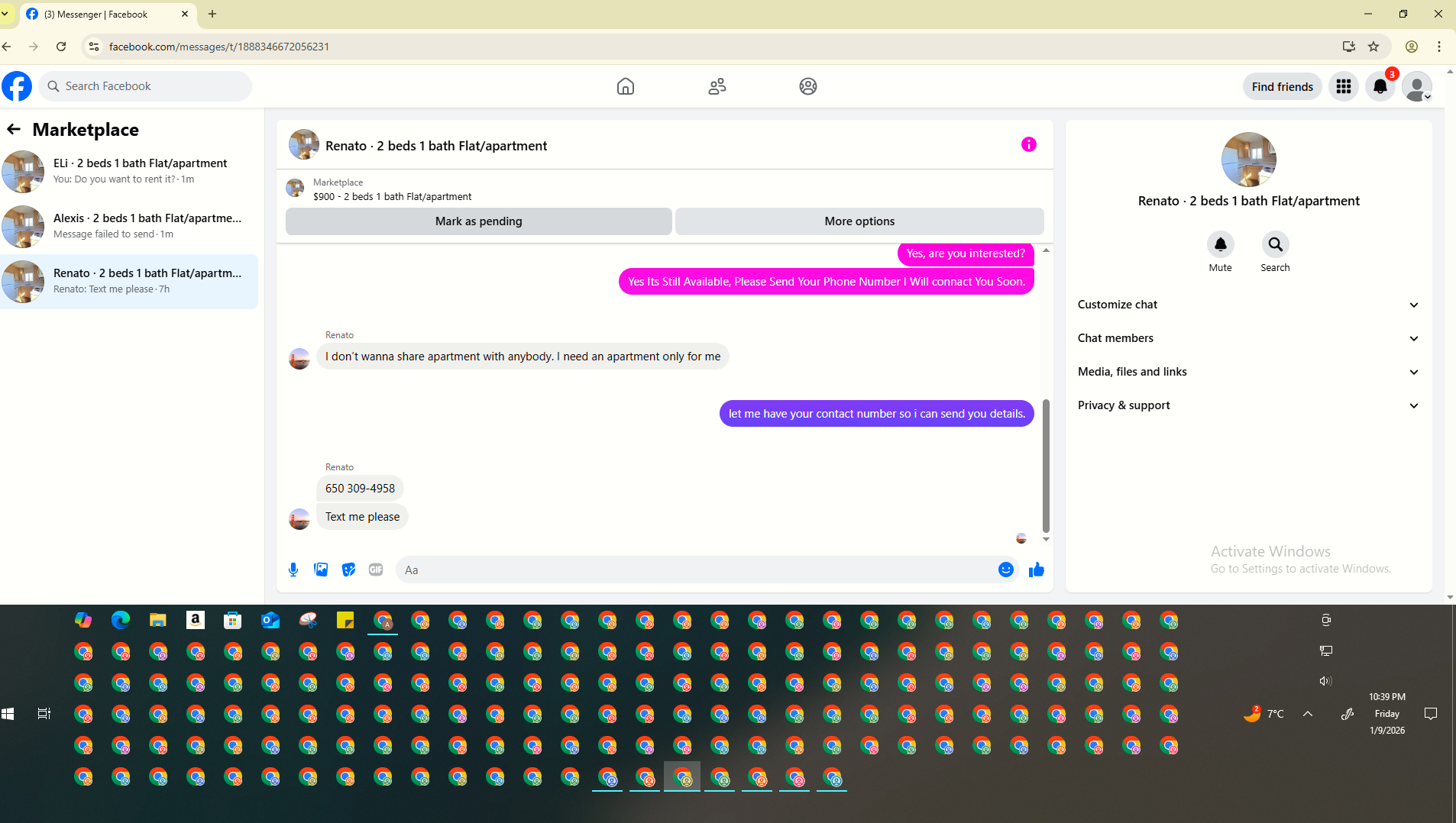Screen dimensions: 1456x823
Task: Select Renato conversation in Marketplace list
Action: 129,281
